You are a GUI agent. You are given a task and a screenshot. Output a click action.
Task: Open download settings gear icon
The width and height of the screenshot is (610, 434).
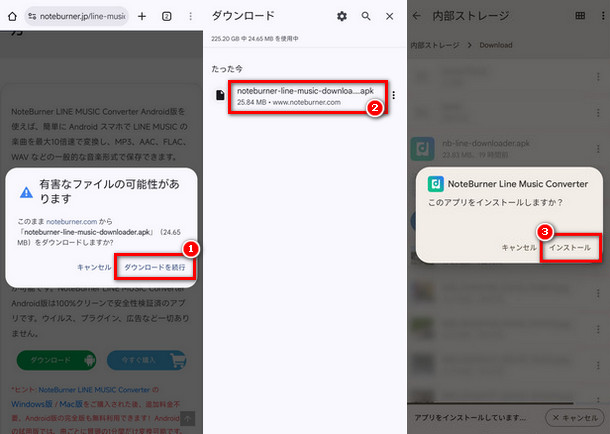pos(342,16)
